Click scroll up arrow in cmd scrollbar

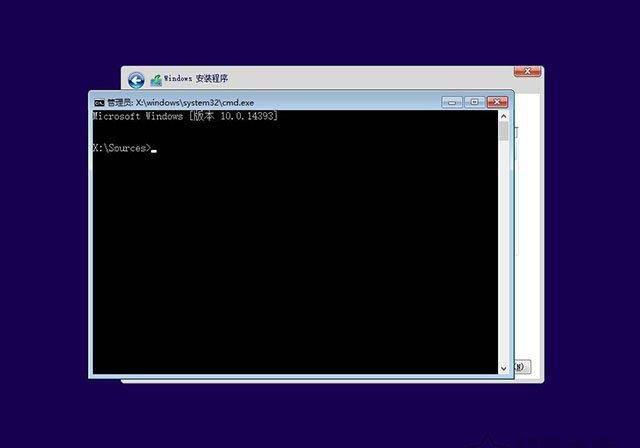tap(504, 116)
